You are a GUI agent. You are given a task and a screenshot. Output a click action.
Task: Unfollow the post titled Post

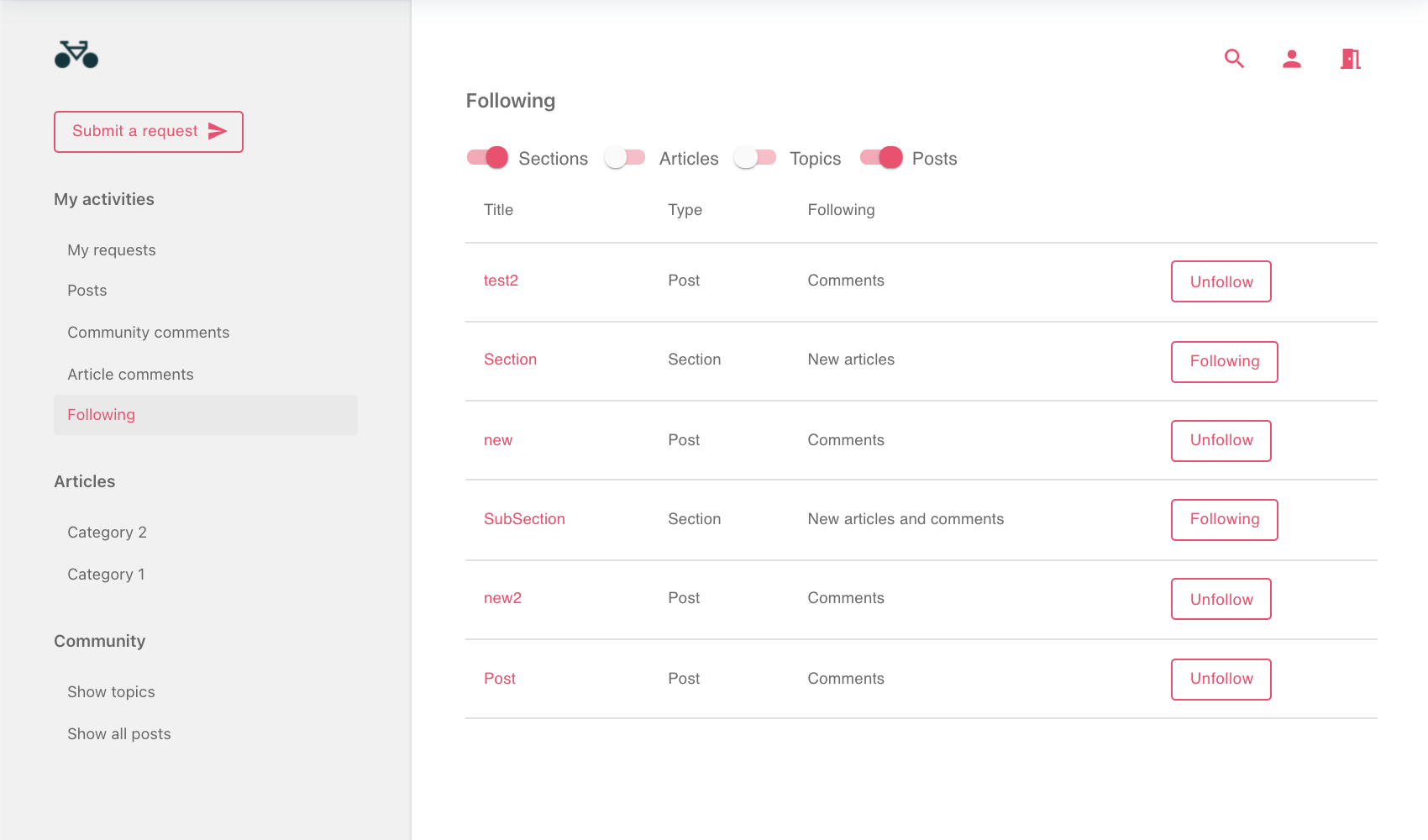1221,680
